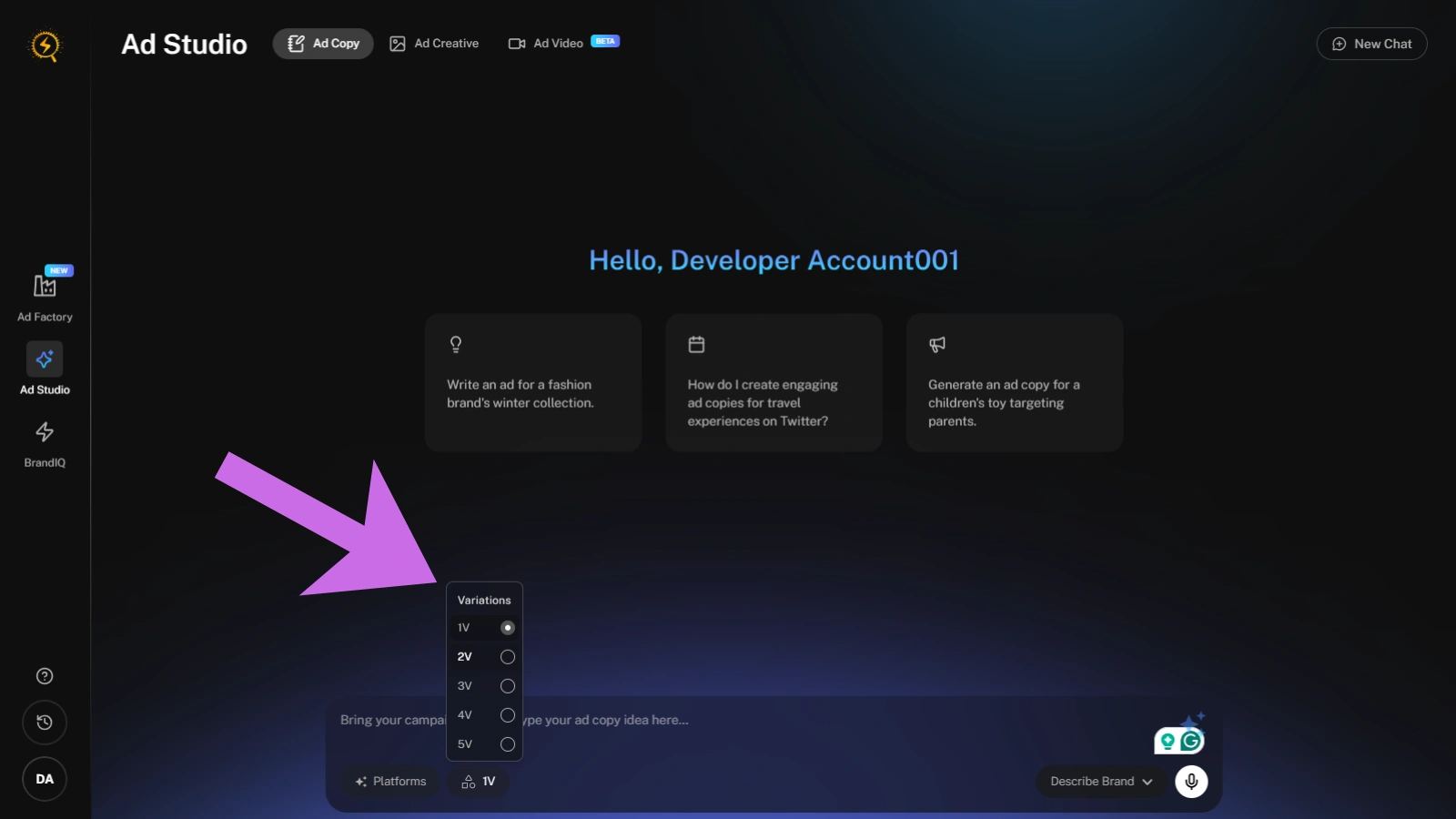Click the Ad Studio sparkle icon
The height and width of the screenshot is (819, 1456).
tap(45, 359)
